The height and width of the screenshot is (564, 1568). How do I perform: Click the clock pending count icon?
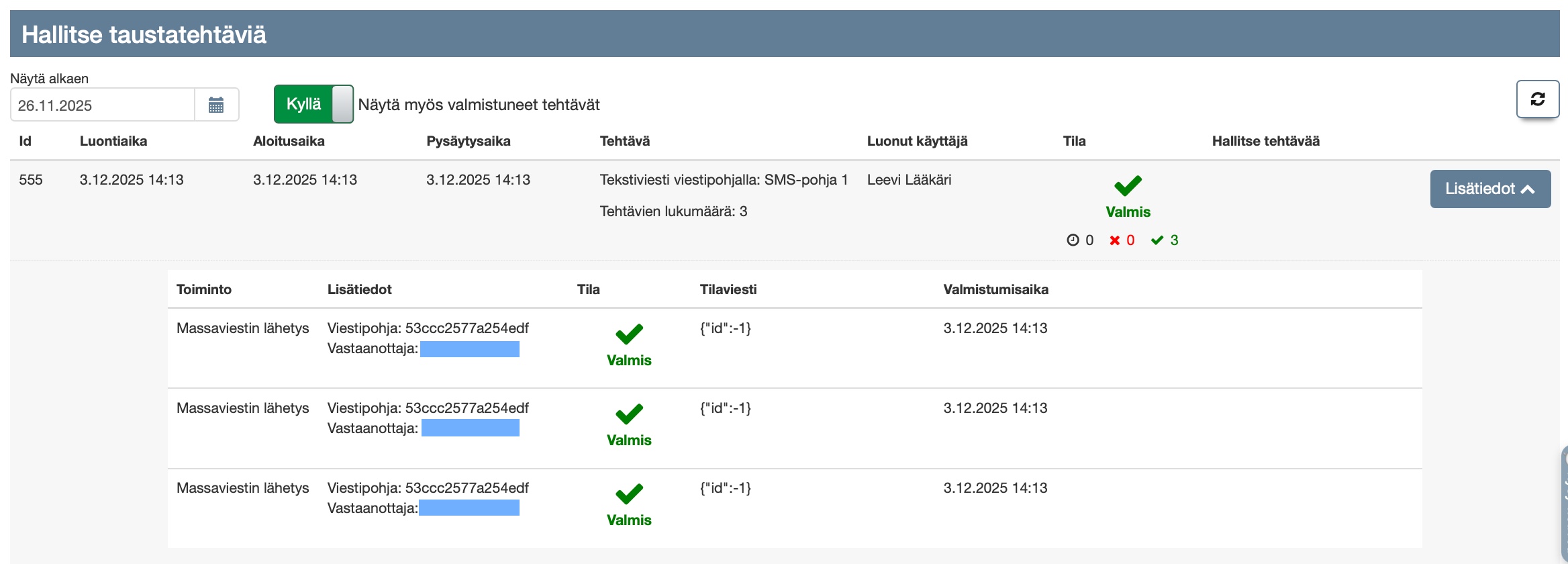pos(1073,240)
